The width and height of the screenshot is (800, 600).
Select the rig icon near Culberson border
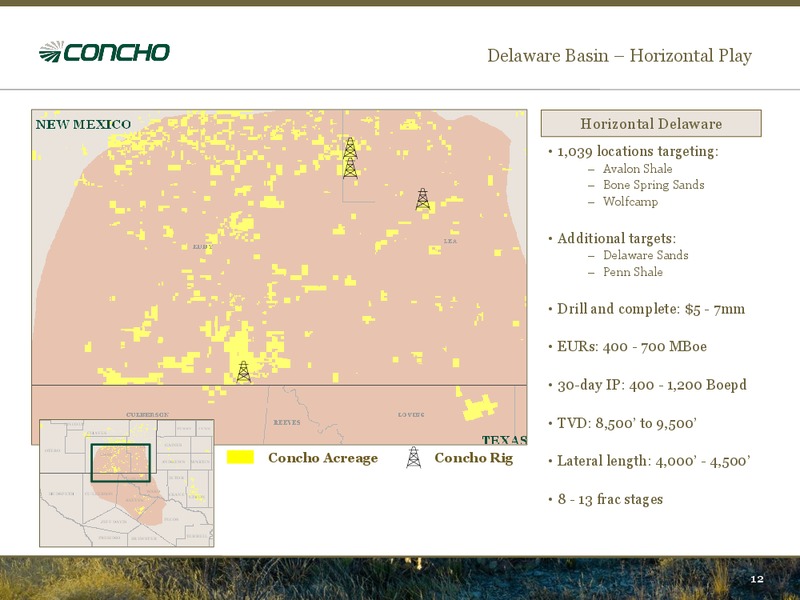[x=243, y=372]
